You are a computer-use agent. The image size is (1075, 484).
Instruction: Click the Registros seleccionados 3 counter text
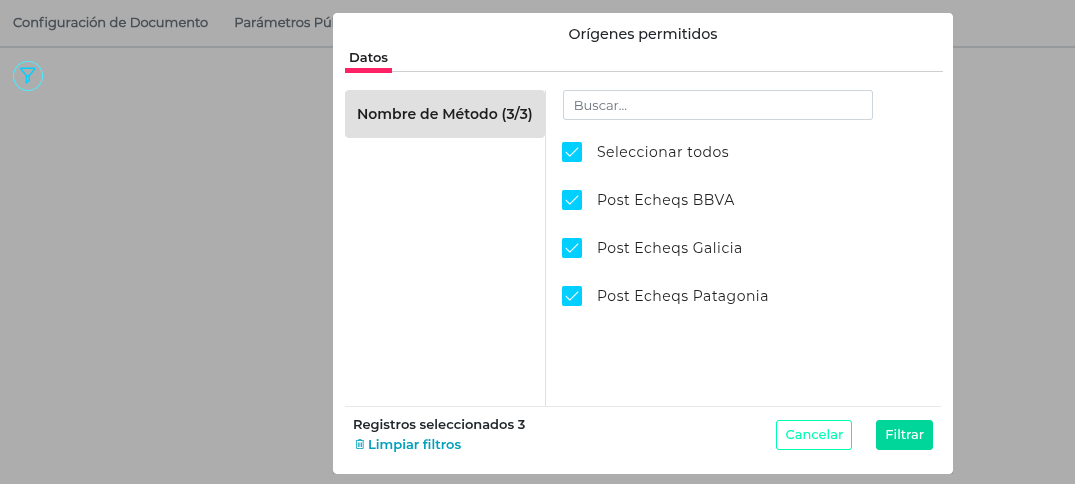coord(439,424)
